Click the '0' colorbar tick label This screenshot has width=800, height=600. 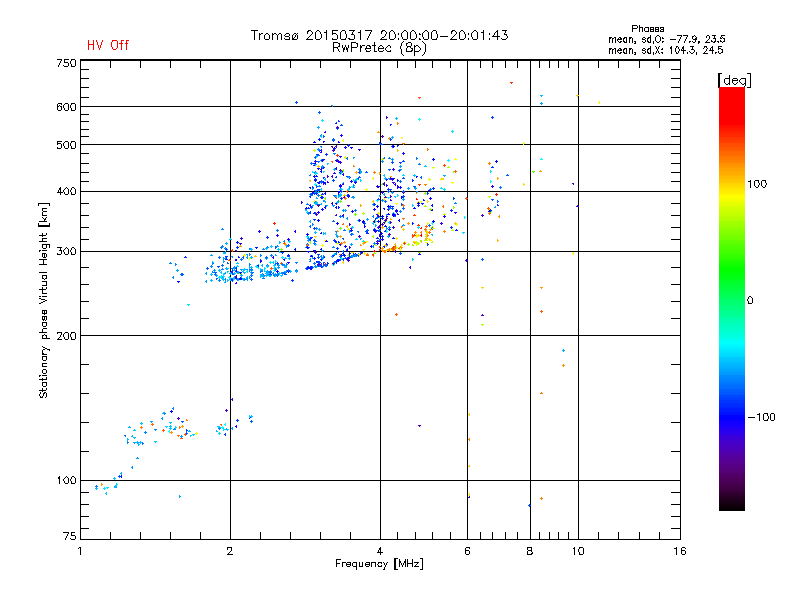click(x=750, y=301)
